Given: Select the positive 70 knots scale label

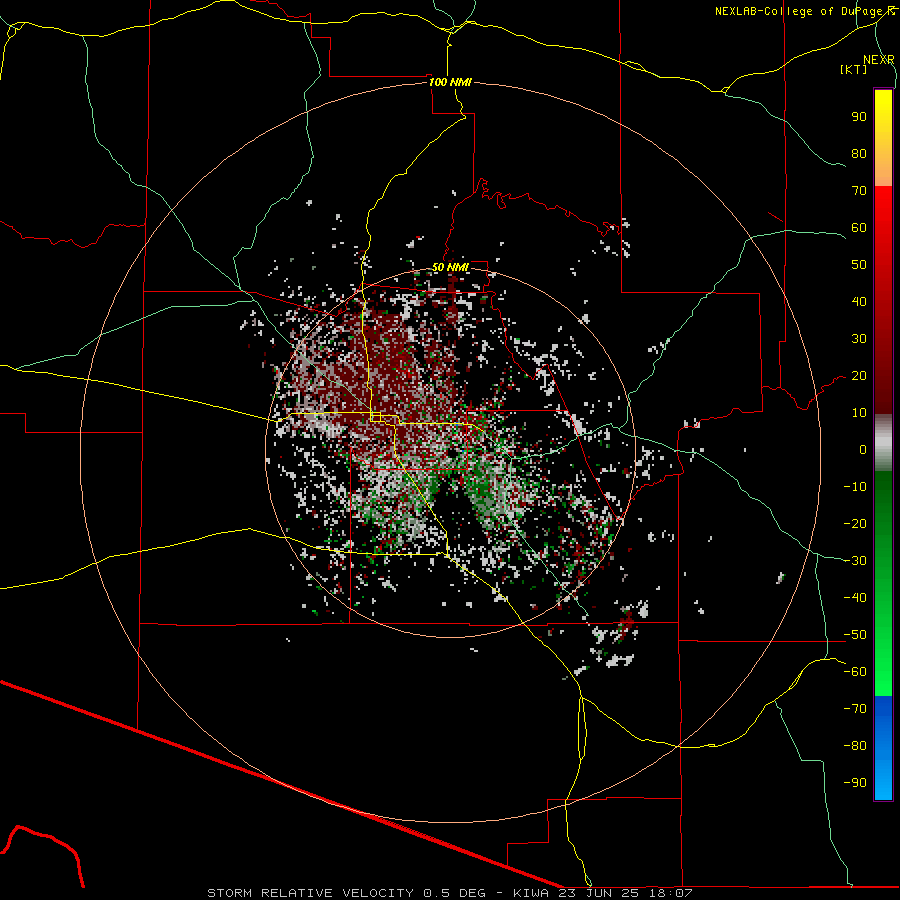Looking at the screenshot, I should point(859,191).
